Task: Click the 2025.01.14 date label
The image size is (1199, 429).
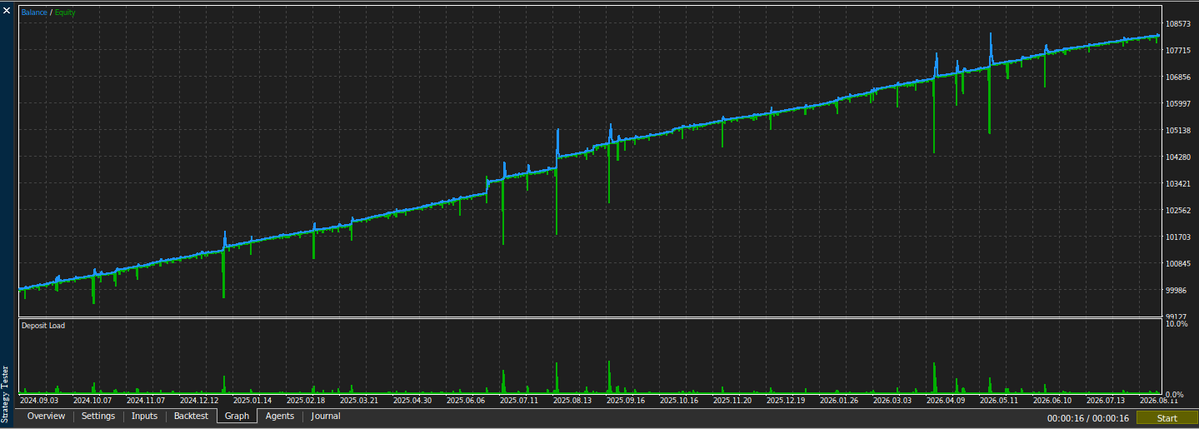Action: point(252,400)
